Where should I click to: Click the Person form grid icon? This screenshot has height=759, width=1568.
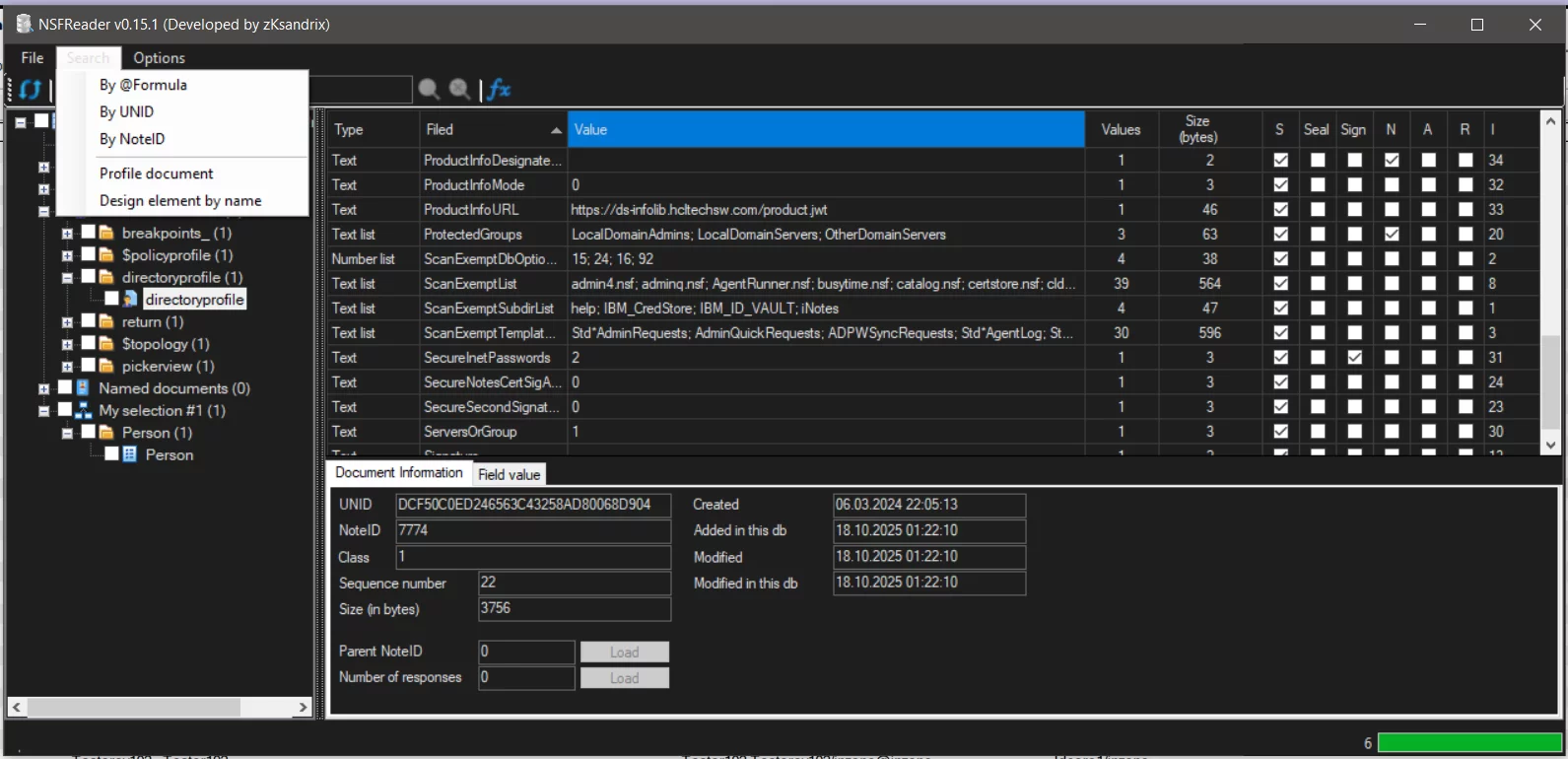(130, 454)
